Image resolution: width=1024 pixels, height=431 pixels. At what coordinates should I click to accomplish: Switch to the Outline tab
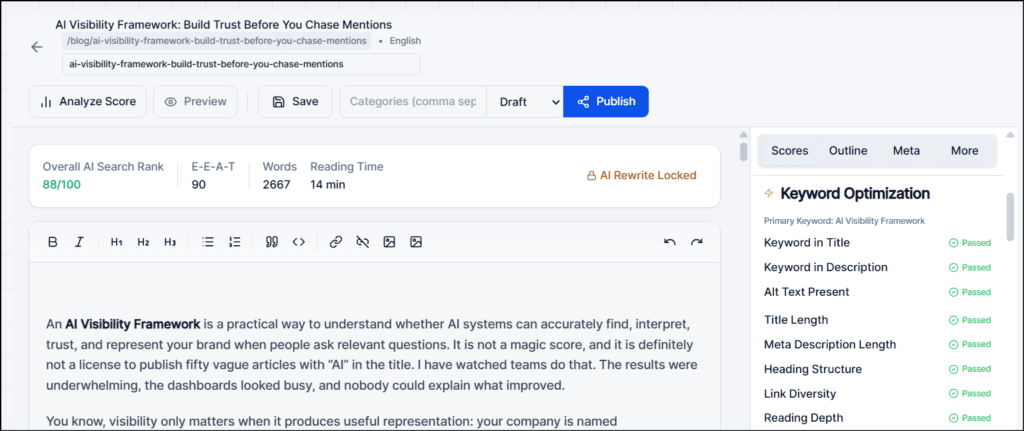[x=848, y=151]
